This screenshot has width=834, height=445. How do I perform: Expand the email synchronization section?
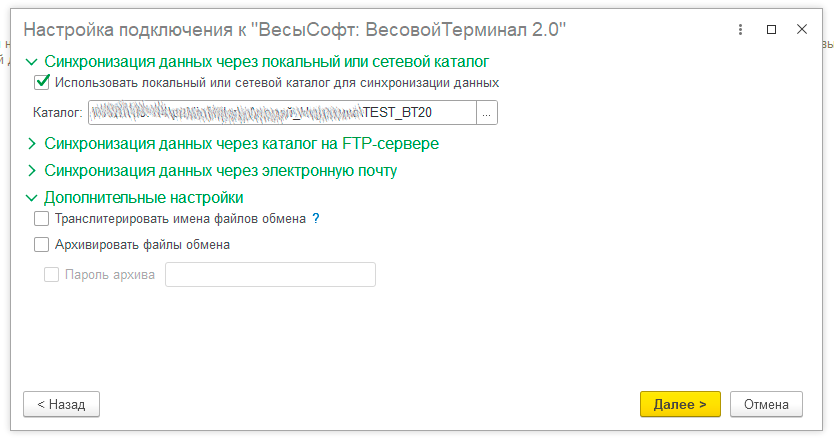pyautogui.click(x=32, y=171)
